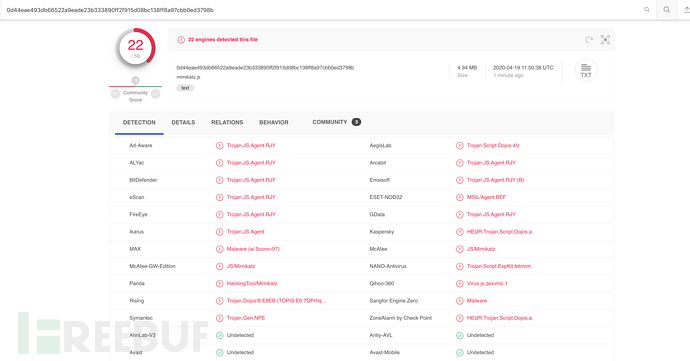Click the Antiy-AVL undetected check icon
Screen dimensions: 690x361
460,335
